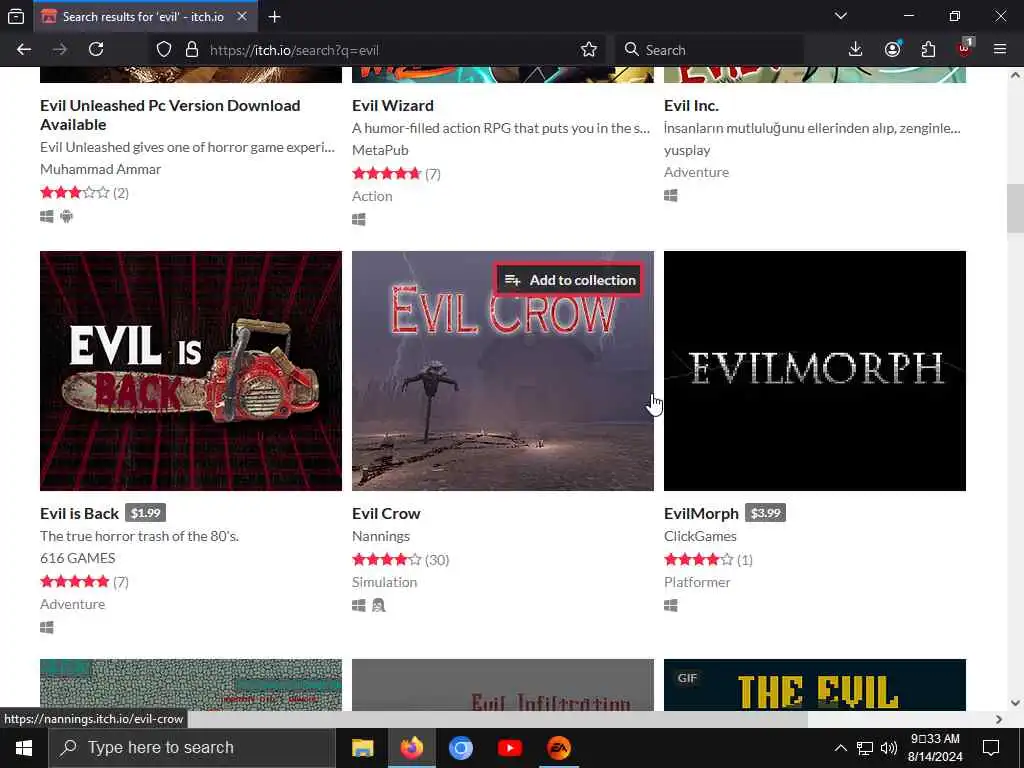Open the Windows notification center

coord(991,748)
